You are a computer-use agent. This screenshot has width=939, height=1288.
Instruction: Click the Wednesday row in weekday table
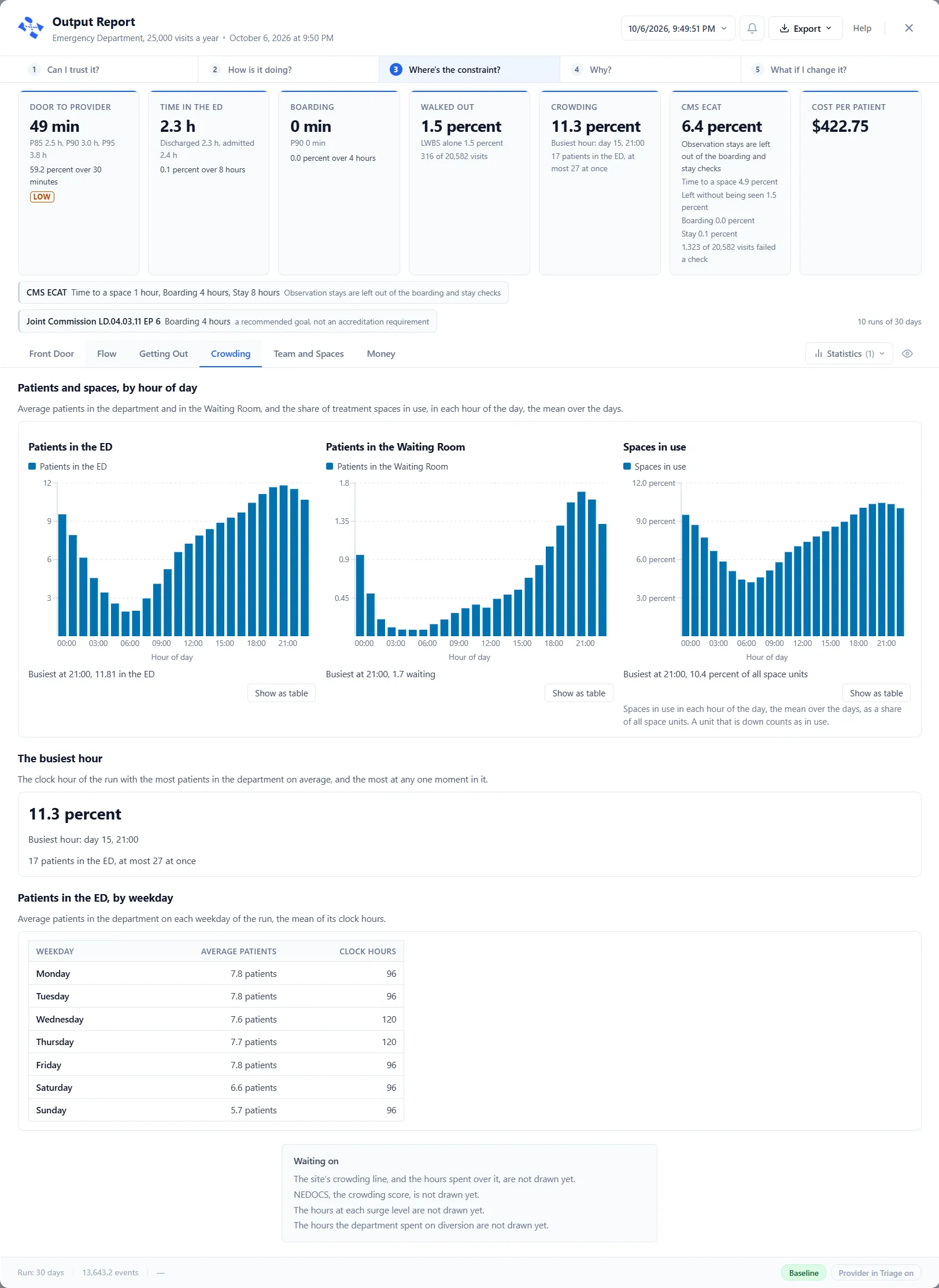point(216,1019)
